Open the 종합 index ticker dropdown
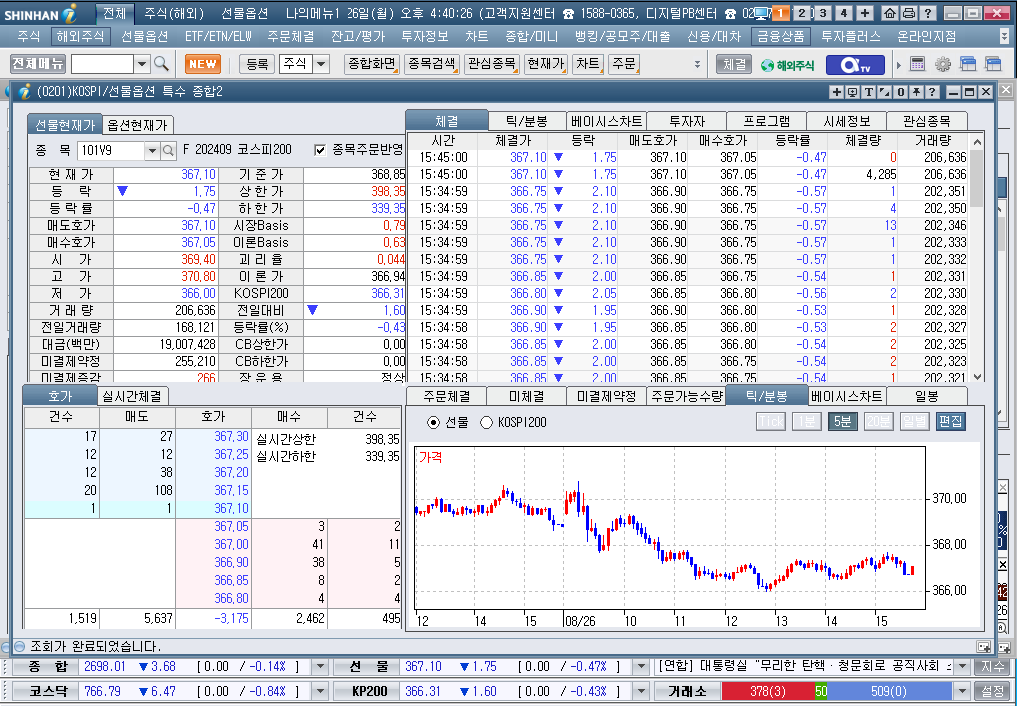The height and width of the screenshot is (706, 1017). click(x=320, y=666)
